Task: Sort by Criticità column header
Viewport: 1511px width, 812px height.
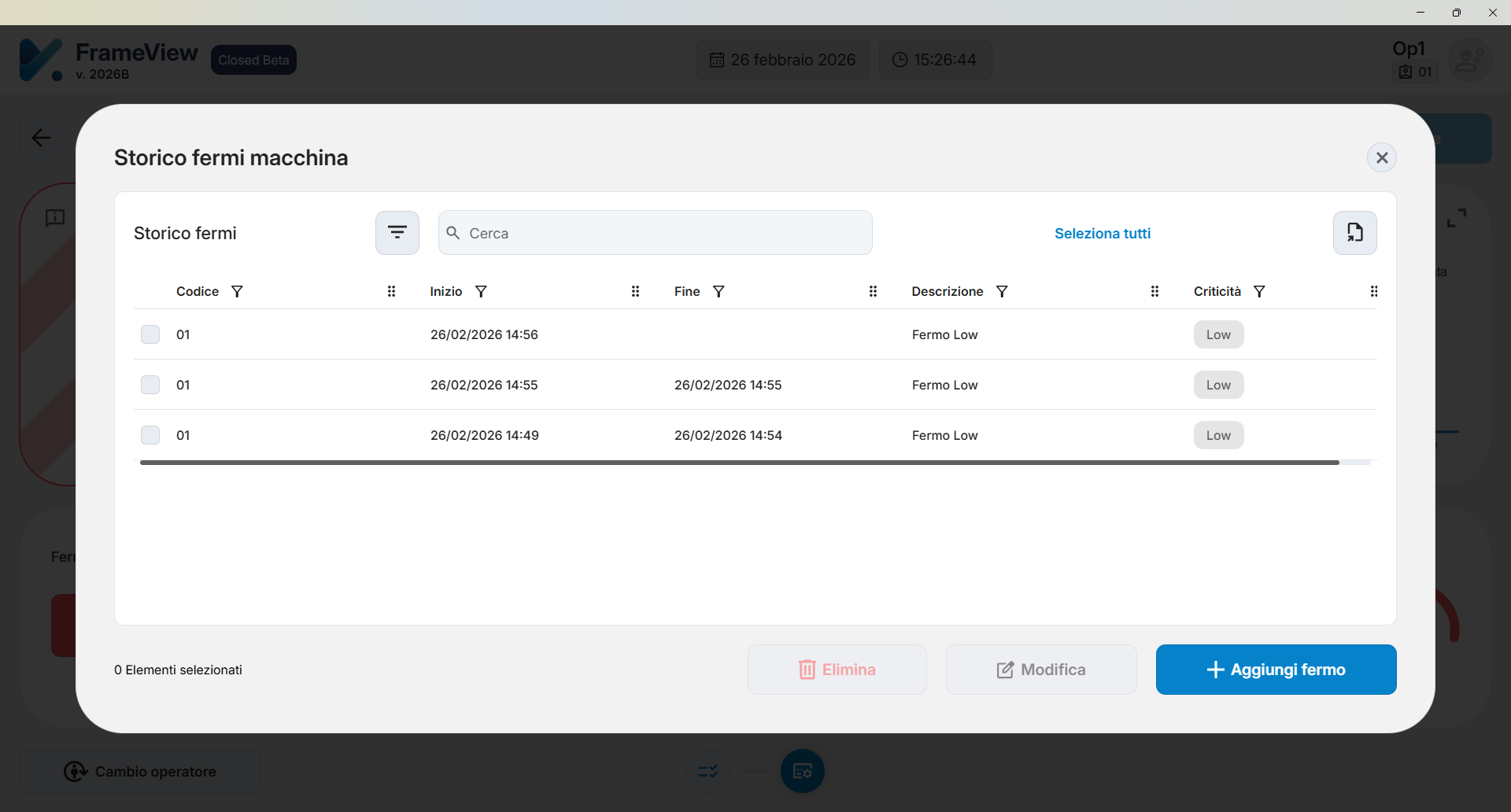Action: (x=1217, y=292)
